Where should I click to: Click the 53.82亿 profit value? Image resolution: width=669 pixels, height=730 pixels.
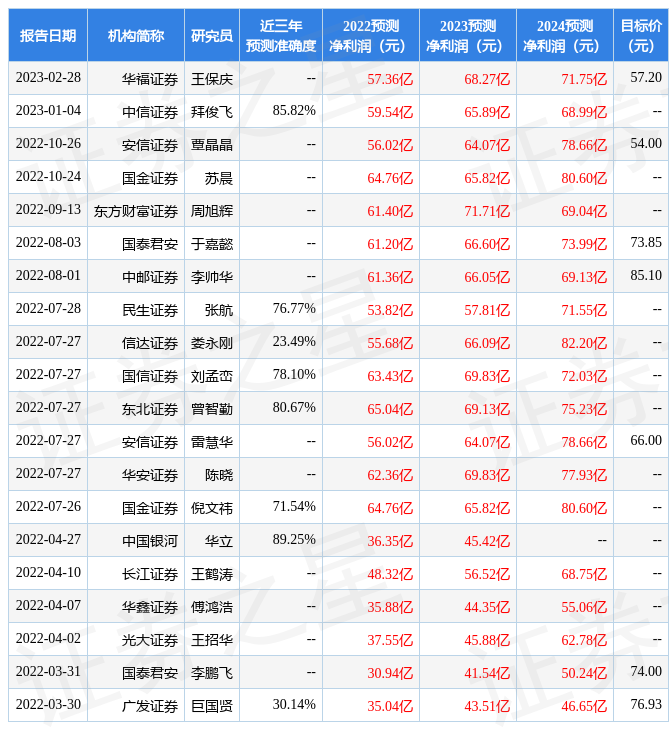coord(390,310)
